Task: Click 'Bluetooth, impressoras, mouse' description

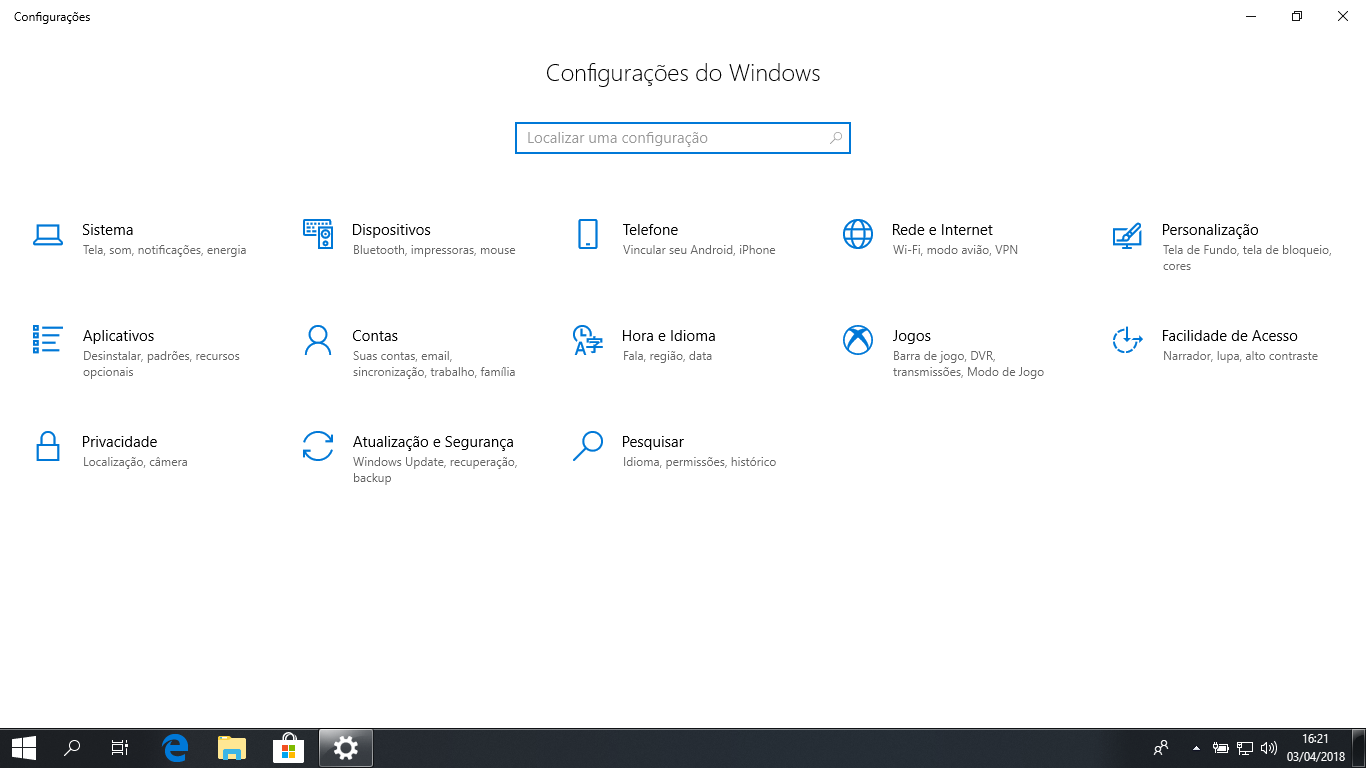Action: 434,250
